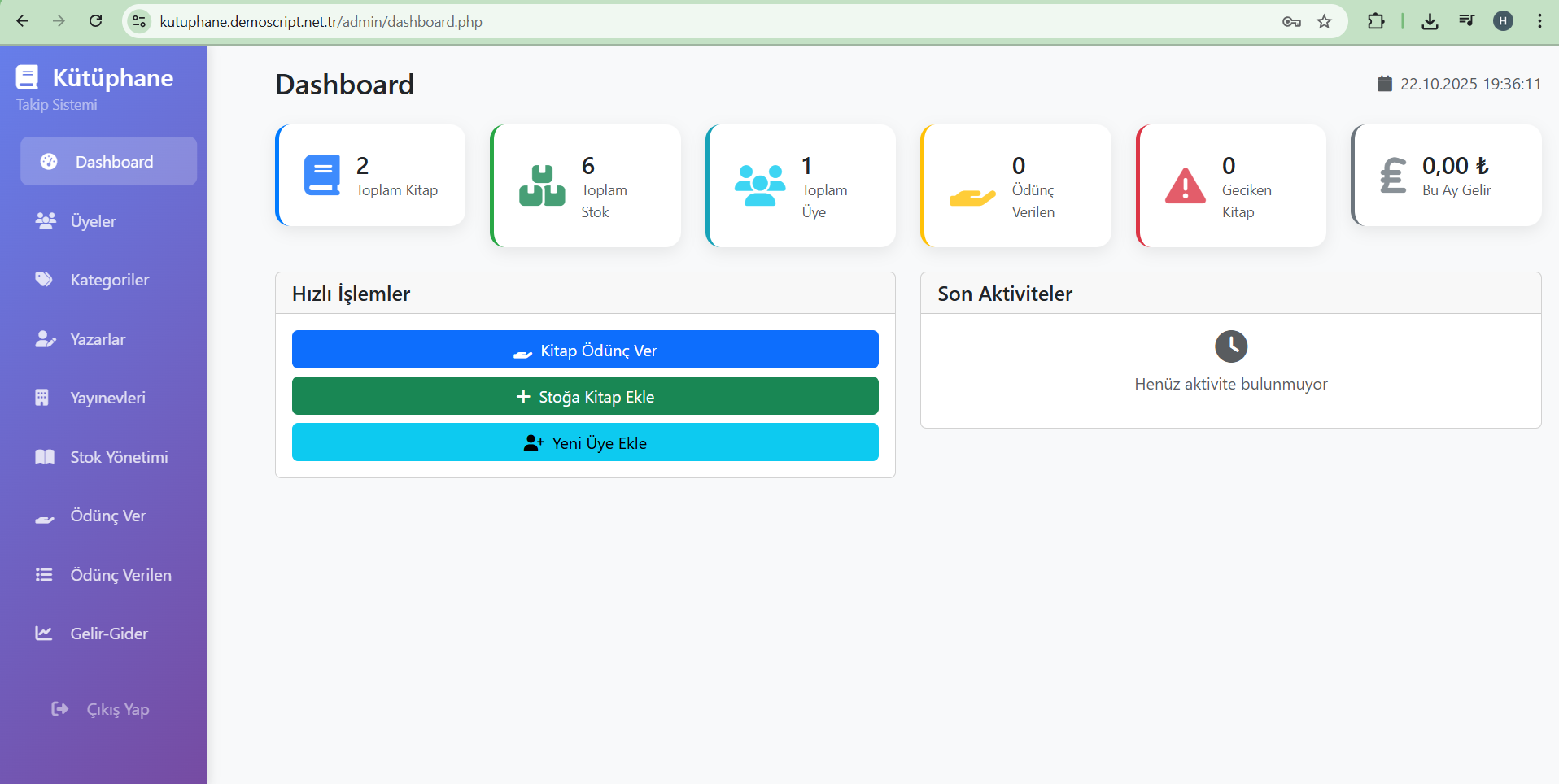Click the Yeni Üye Ekle button
Viewport: 1559px width, 784px height.
[x=585, y=442]
